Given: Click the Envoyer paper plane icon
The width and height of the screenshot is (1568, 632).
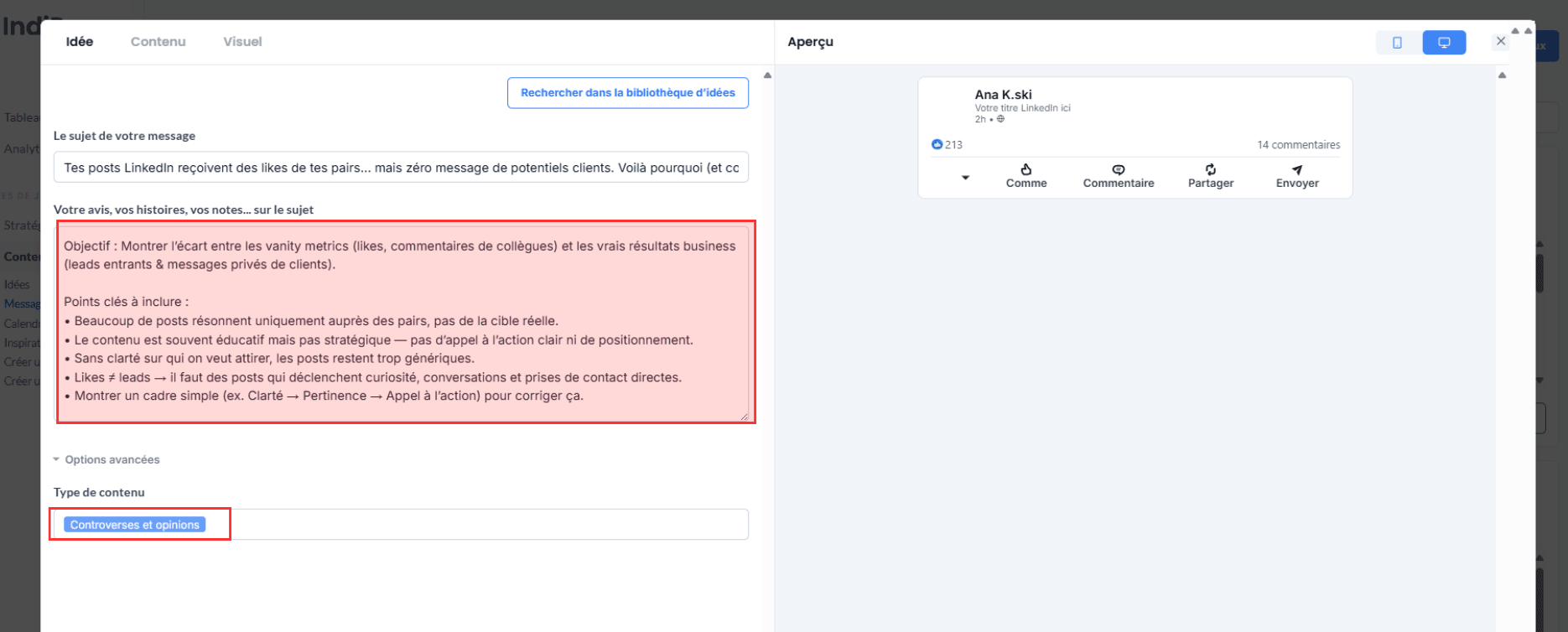Looking at the screenshot, I should [x=1297, y=169].
